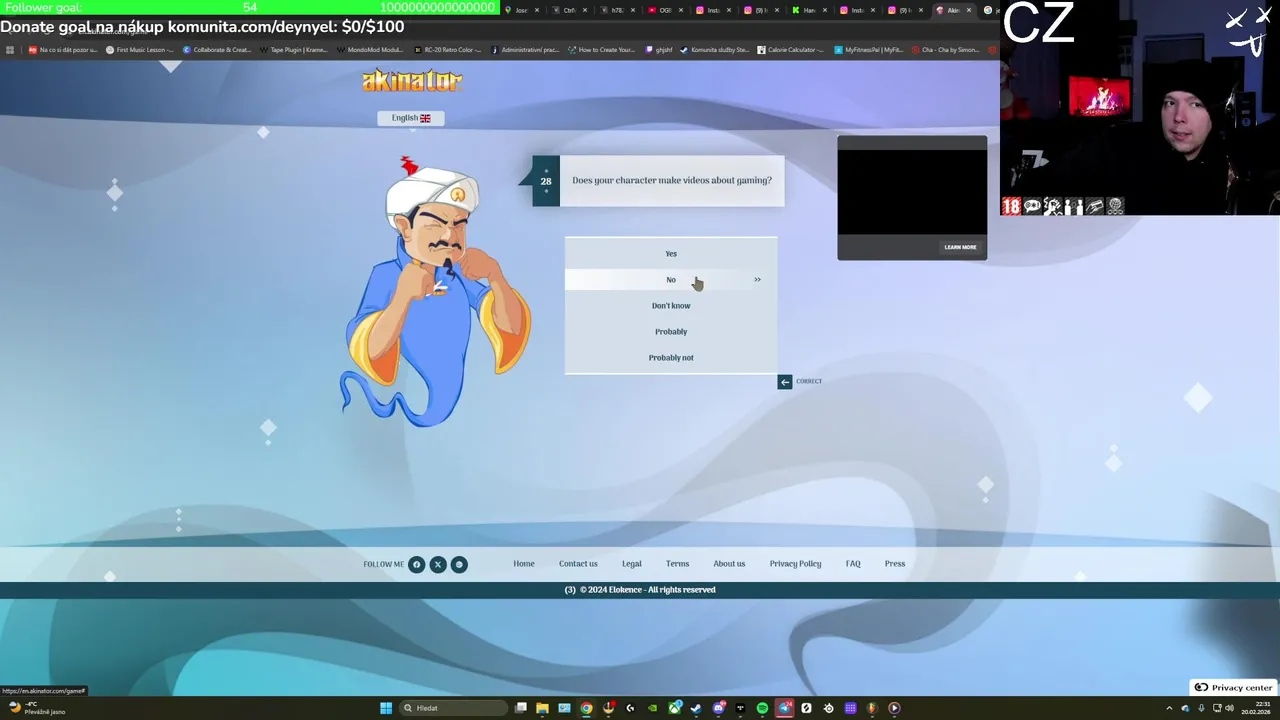
Task: Switch to the OGI YouTube browser tab
Action: click(666, 10)
